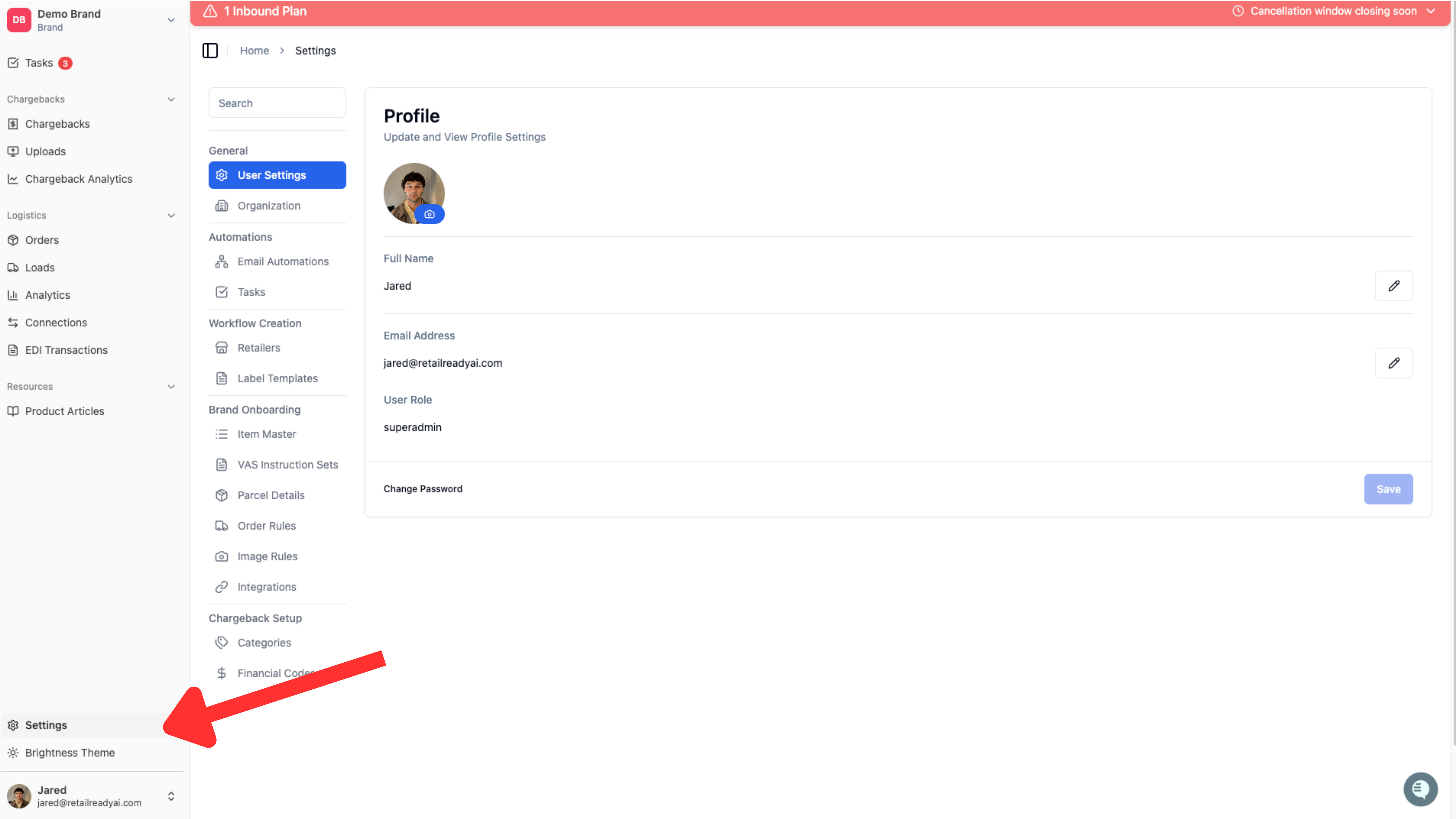Toggle Brightness Theme
This screenshot has height=819, width=1456.
coord(69,752)
